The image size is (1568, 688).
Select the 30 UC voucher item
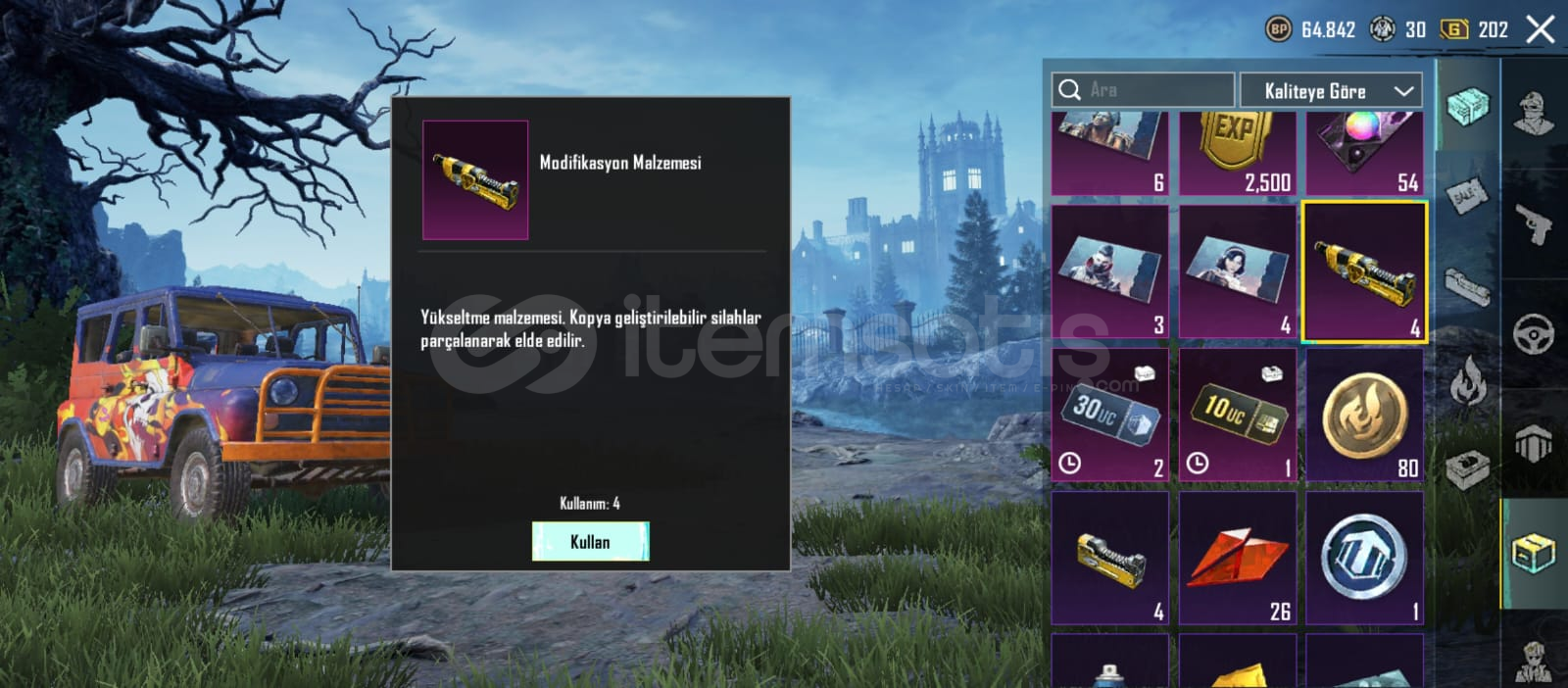coord(1109,415)
